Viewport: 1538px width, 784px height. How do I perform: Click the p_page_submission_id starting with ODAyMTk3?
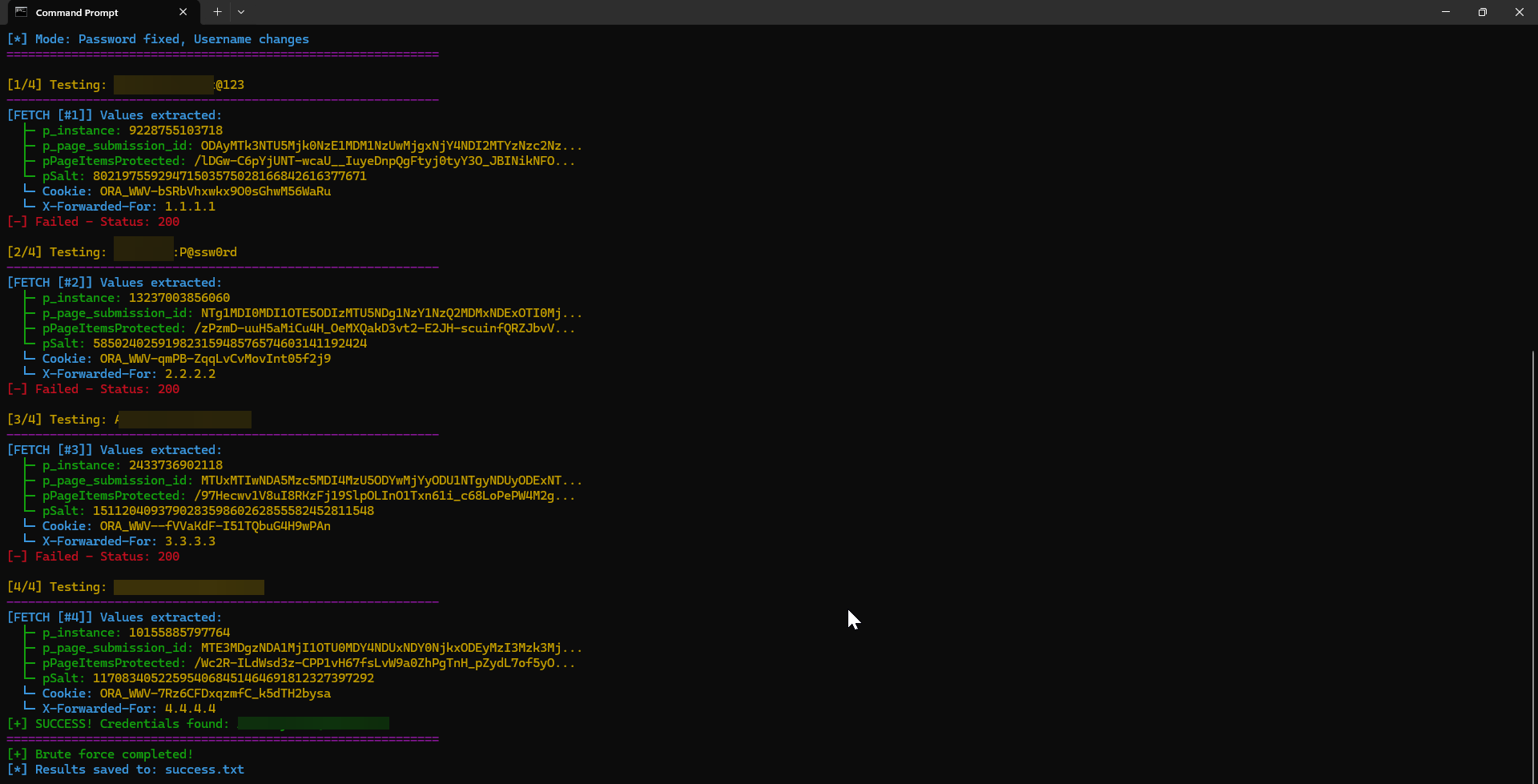pos(391,146)
